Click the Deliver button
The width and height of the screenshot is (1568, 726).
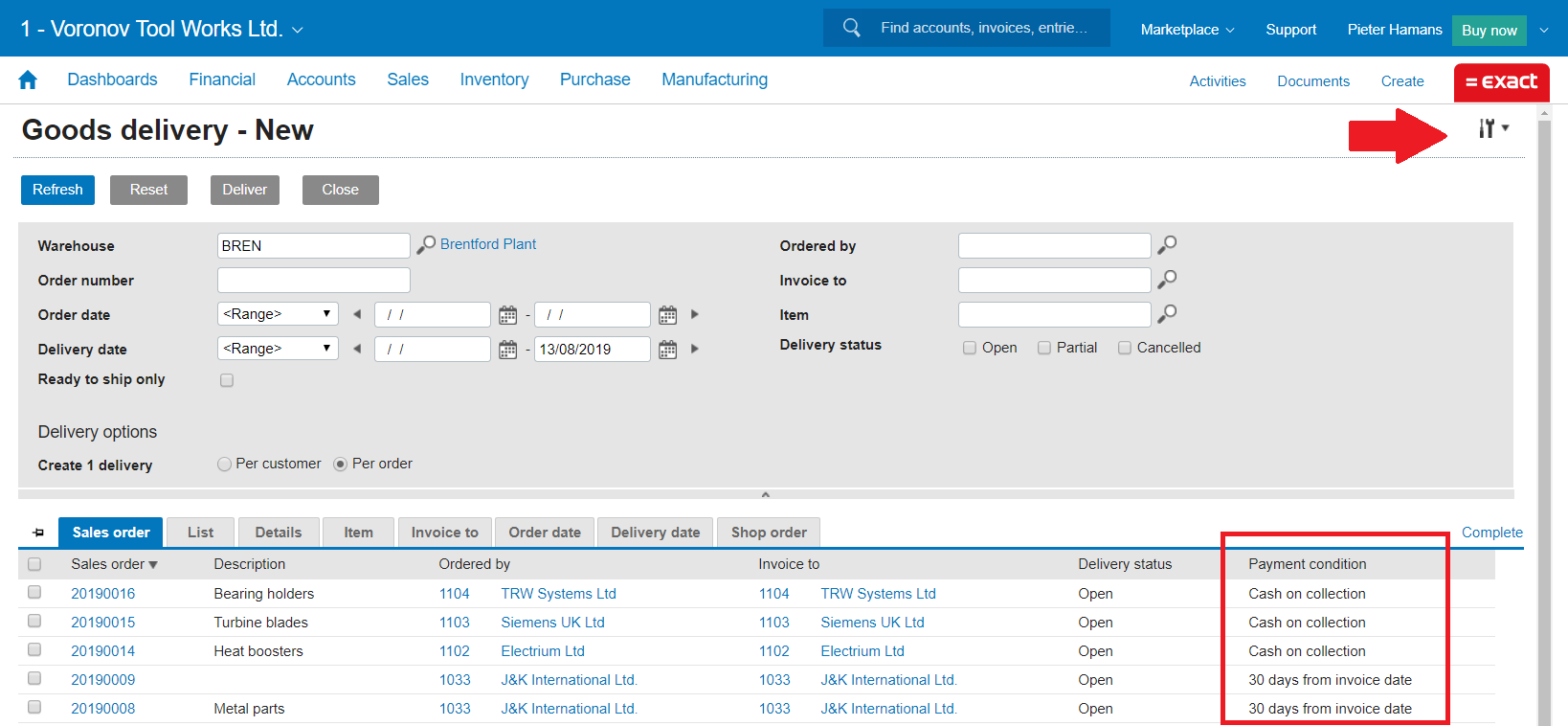245,190
